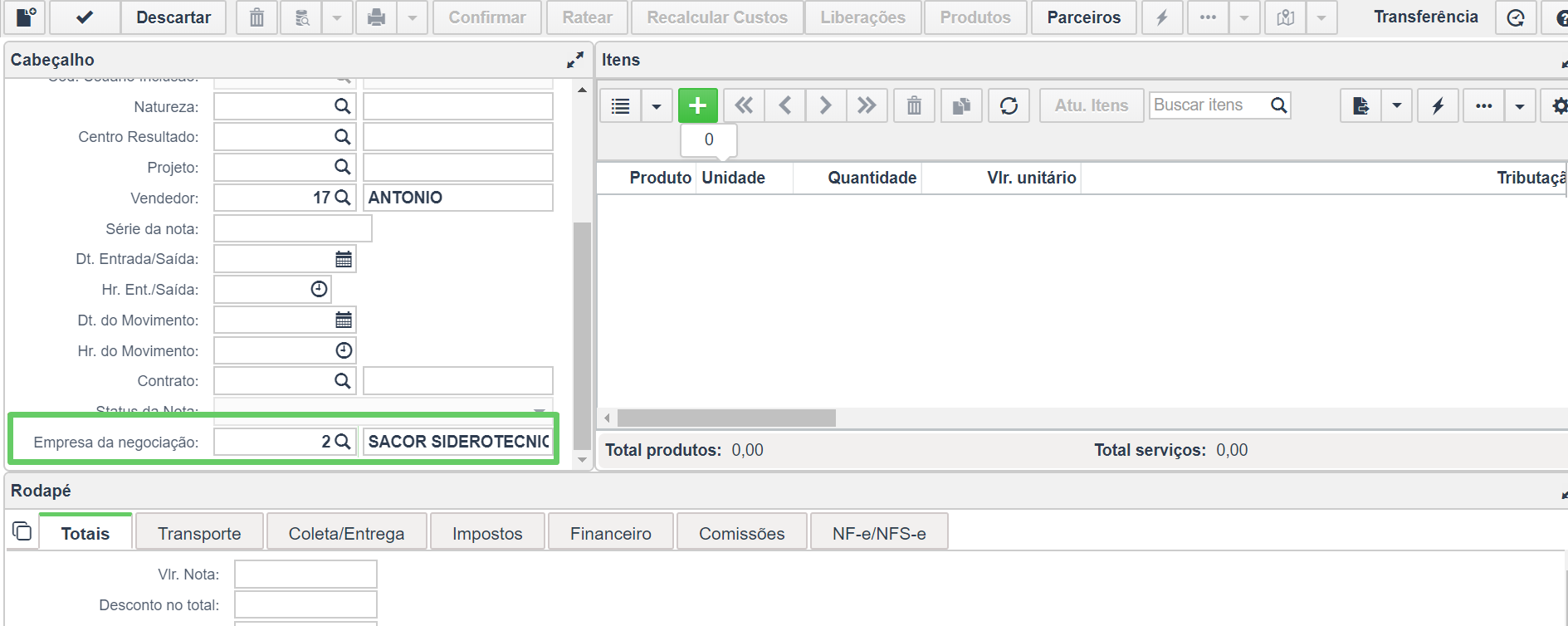The height and width of the screenshot is (626, 1568).
Task: Switch to the Coleta/Entrega tab
Action: (346, 533)
